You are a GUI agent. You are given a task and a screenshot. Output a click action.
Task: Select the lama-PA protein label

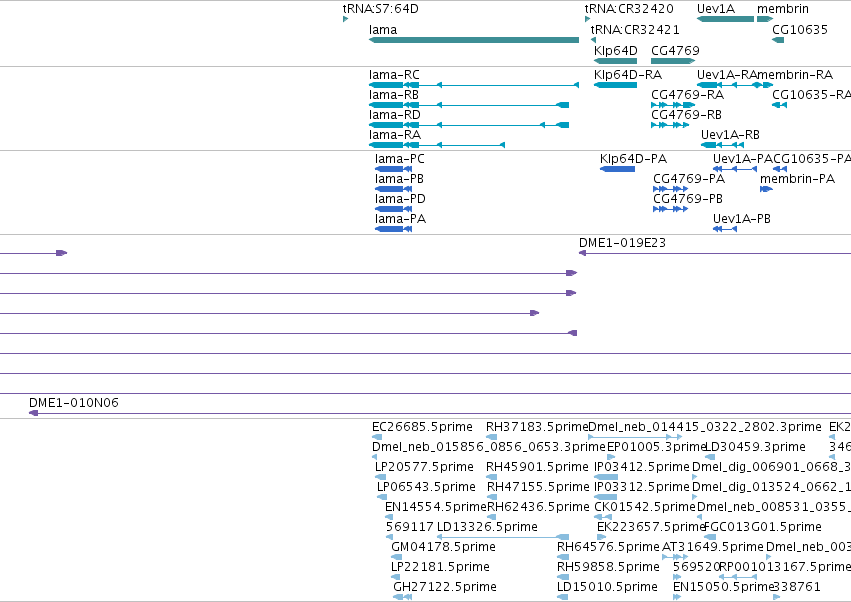(x=400, y=219)
